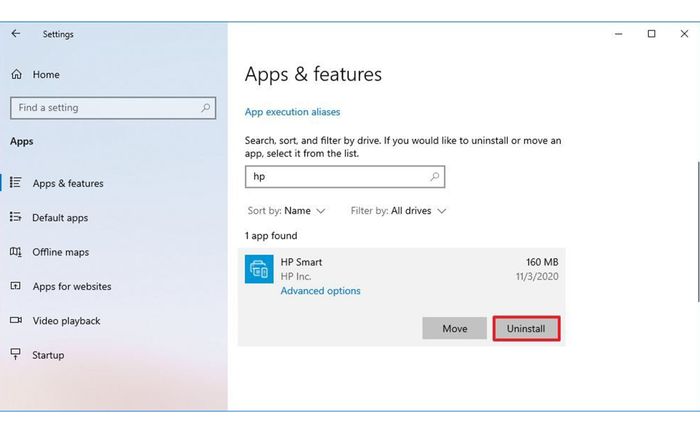This screenshot has width=700, height=433.
Task: Go to Home via house icon
Action: (x=17, y=74)
